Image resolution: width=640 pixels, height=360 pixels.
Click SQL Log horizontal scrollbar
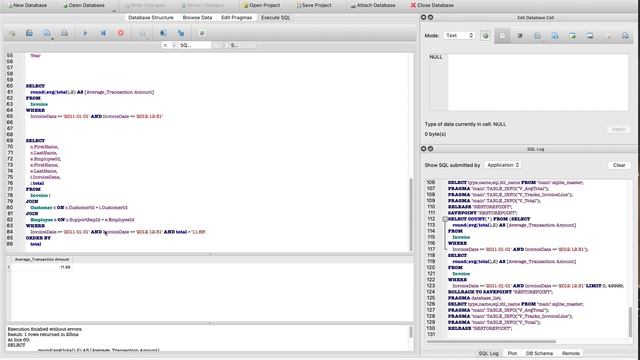[491, 341]
